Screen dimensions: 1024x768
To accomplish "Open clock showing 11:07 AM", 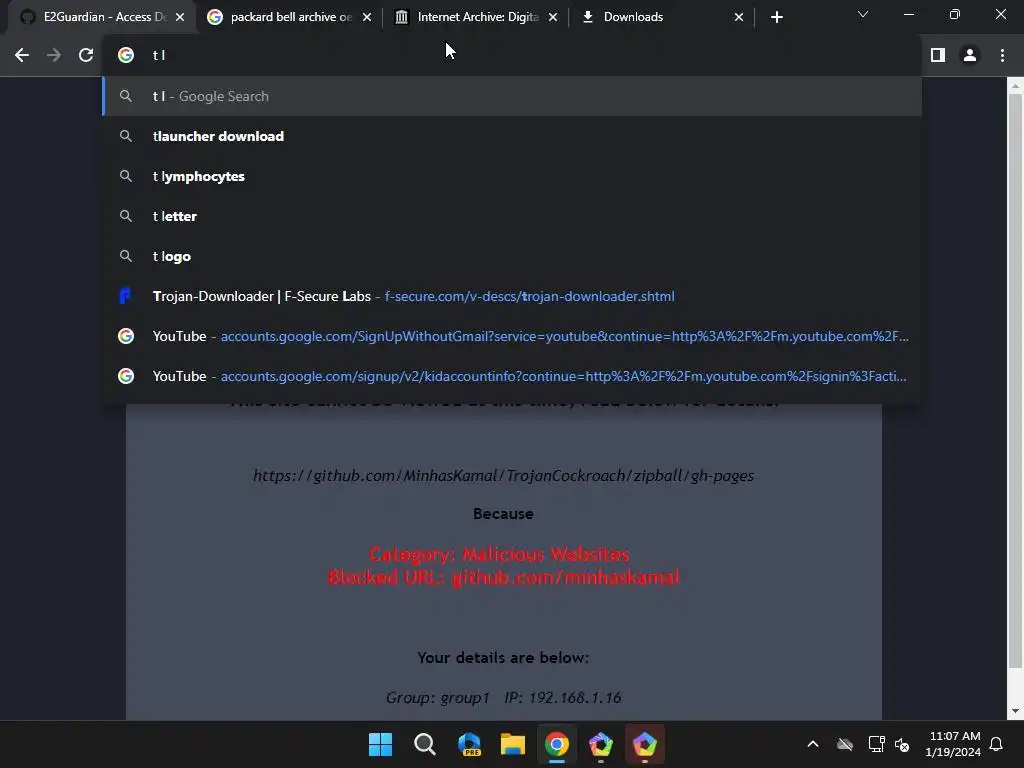I will (x=953, y=744).
